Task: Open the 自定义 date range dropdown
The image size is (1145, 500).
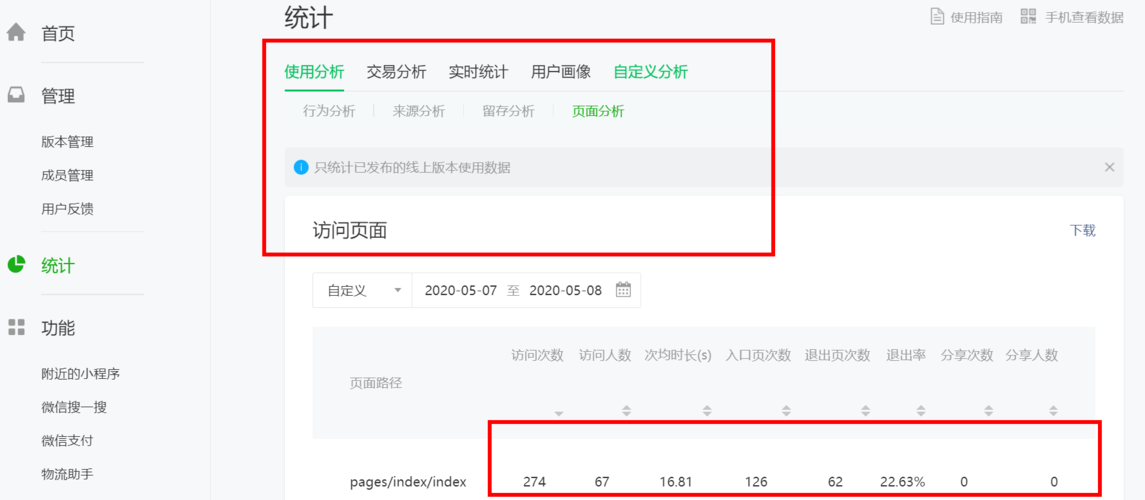Action: pyautogui.click(x=362, y=290)
